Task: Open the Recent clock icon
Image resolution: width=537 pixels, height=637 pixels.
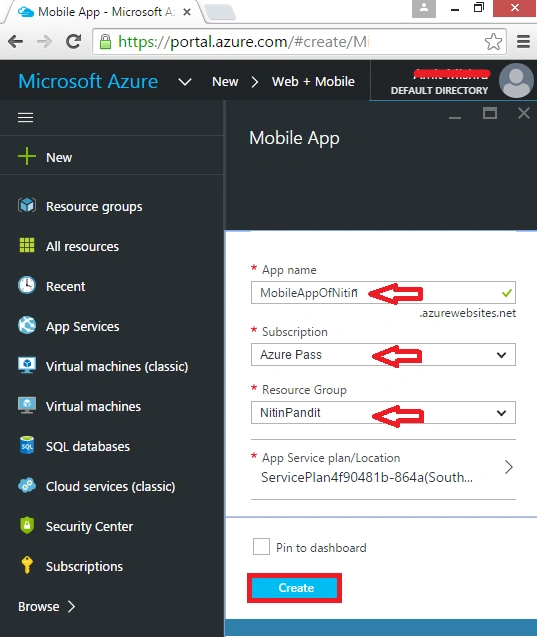Action: [x=27, y=286]
